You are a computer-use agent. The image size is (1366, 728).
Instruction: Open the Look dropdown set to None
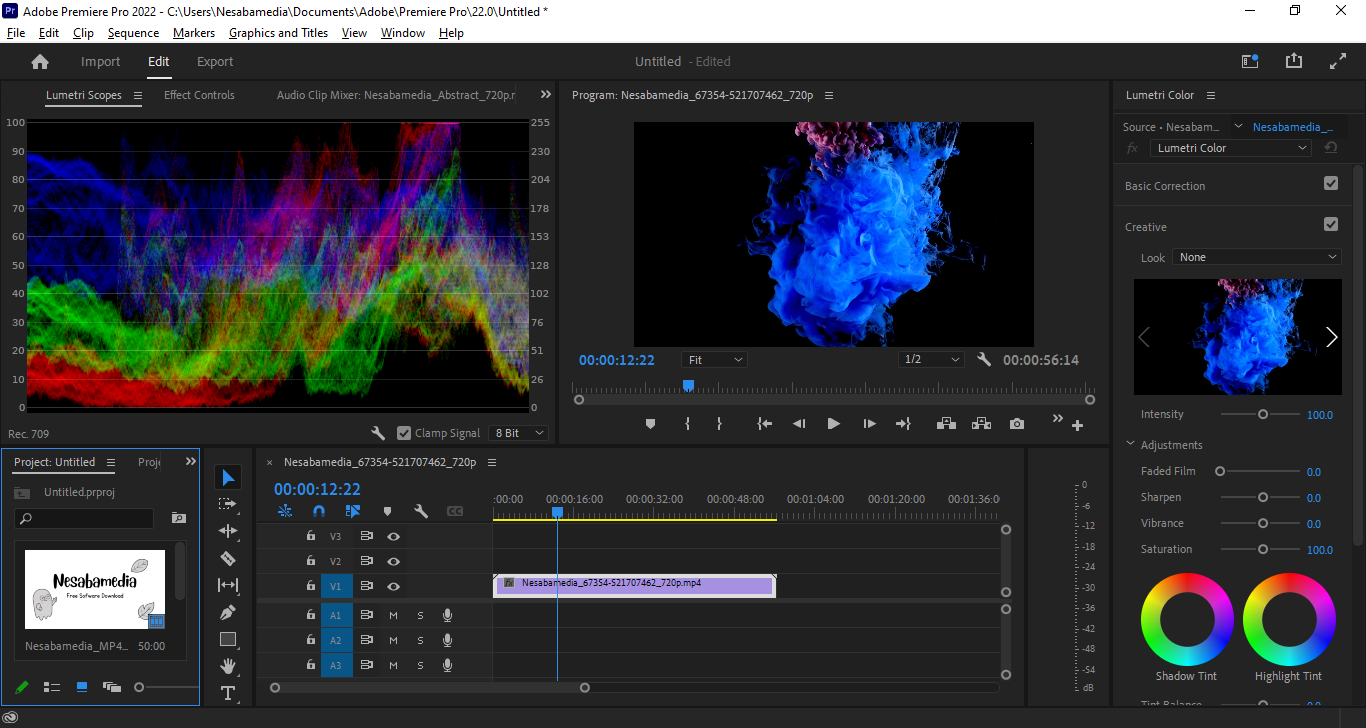pyautogui.click(x=1257, y=257)
